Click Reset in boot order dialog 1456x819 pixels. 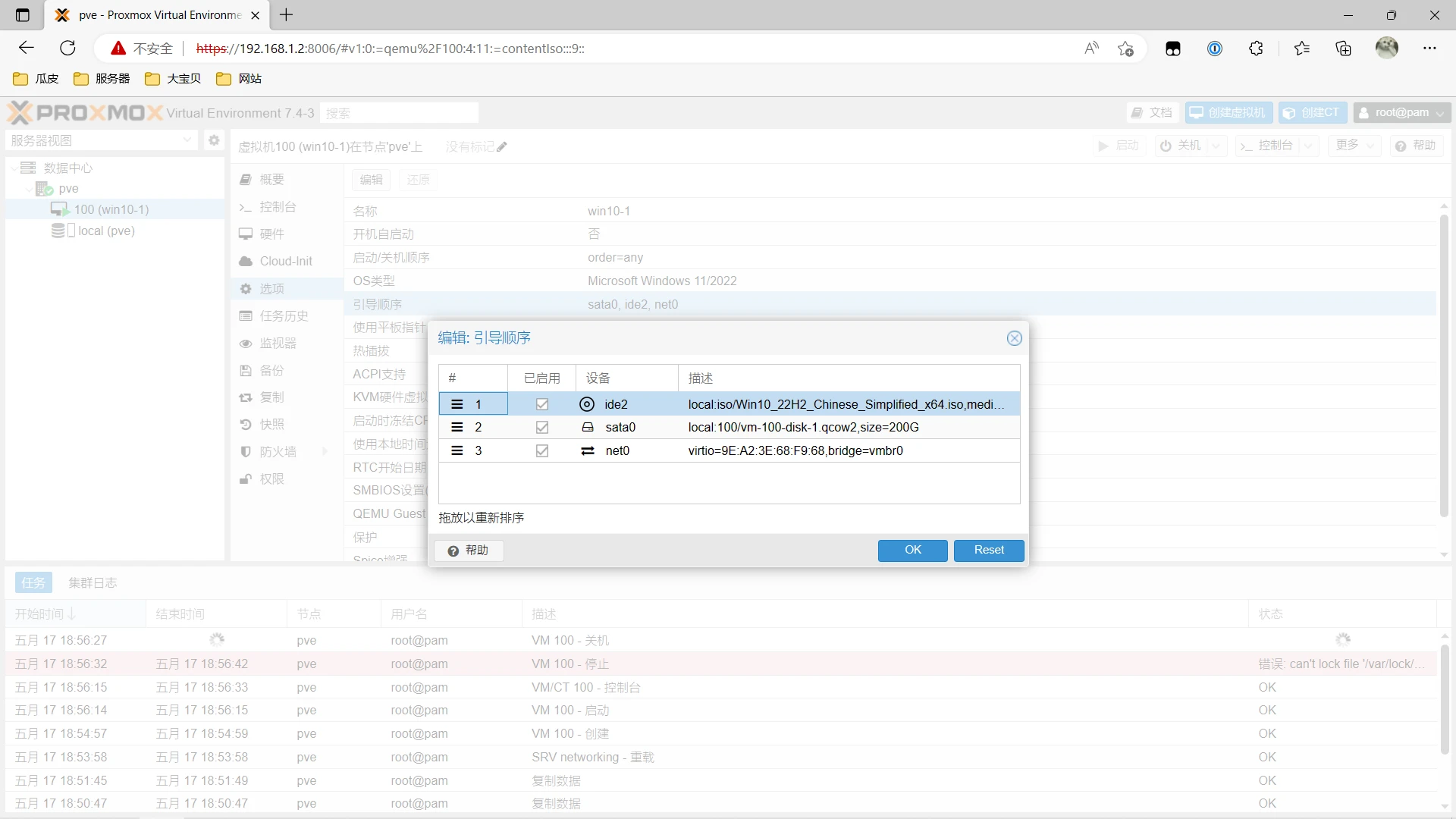pyautogui.click(x=989, y=550)
